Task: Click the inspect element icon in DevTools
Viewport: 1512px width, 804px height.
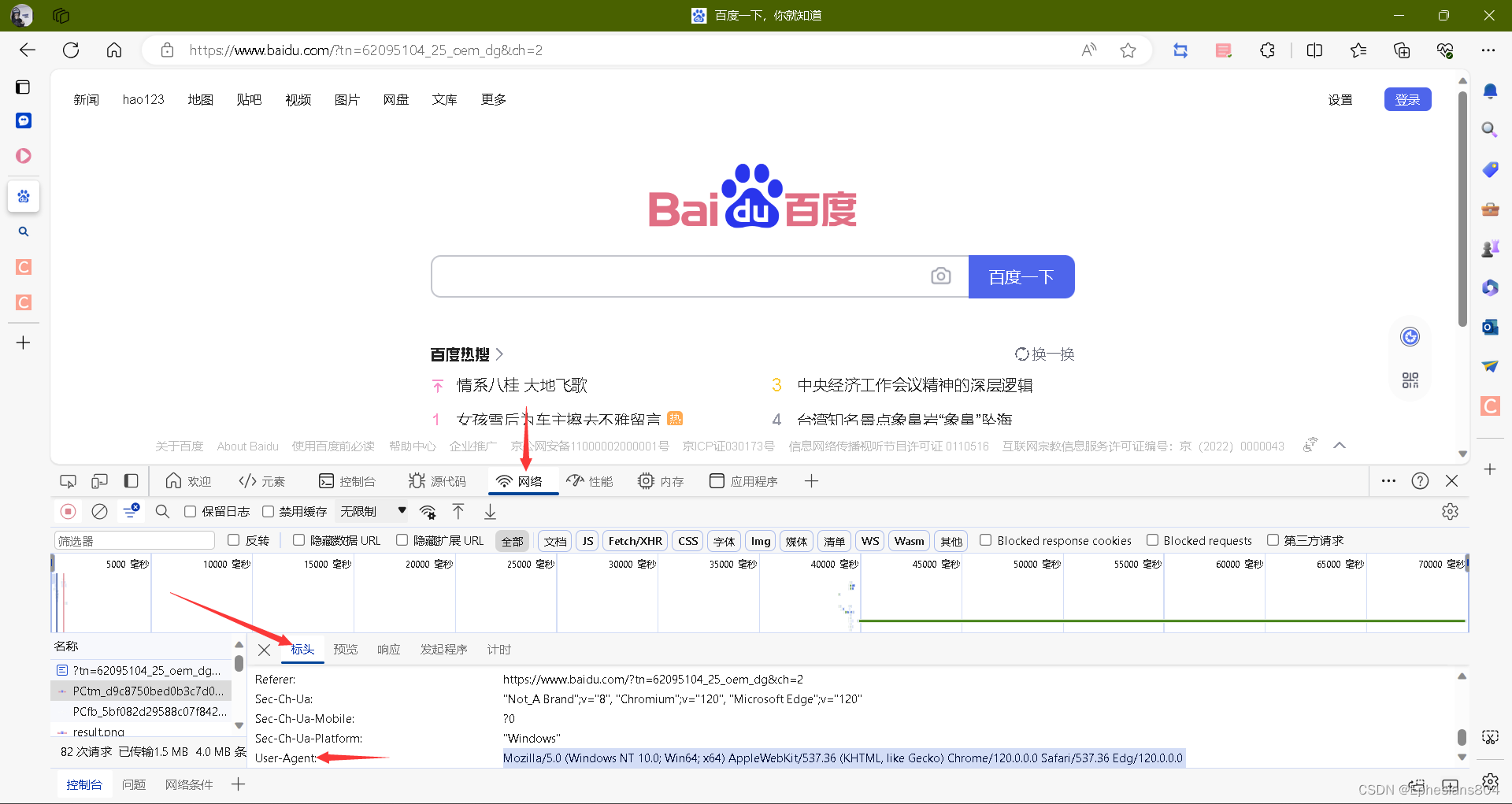Action: point(68,480)
